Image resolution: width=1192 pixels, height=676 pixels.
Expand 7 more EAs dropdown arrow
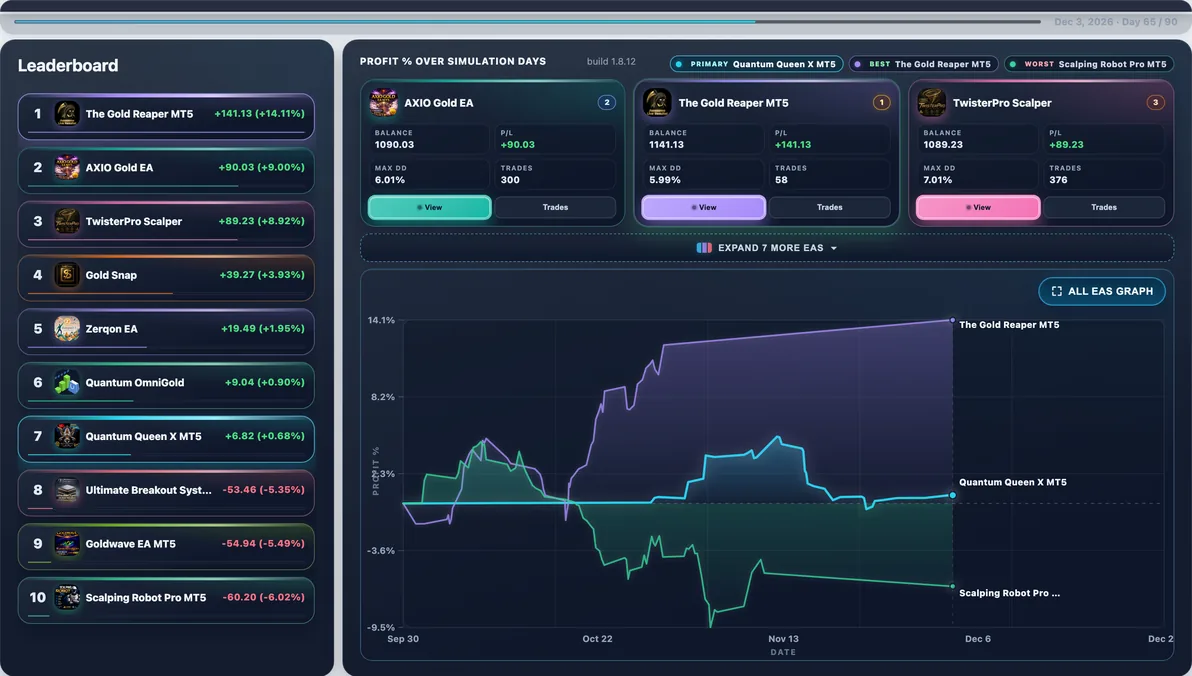pos(834,249)
